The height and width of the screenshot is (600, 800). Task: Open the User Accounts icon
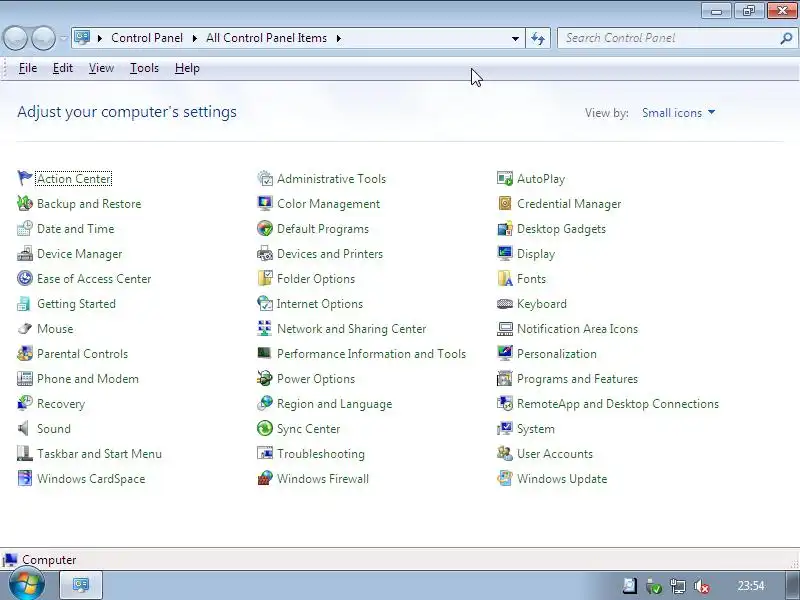[505, 453]
